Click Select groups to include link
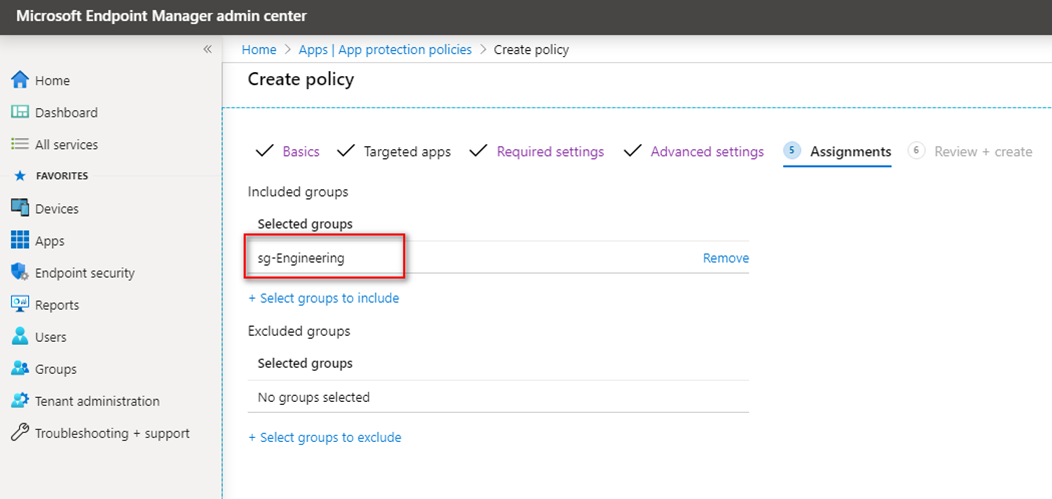Image resolution: width=1052 pixels, height=499 pixels. 323,298
